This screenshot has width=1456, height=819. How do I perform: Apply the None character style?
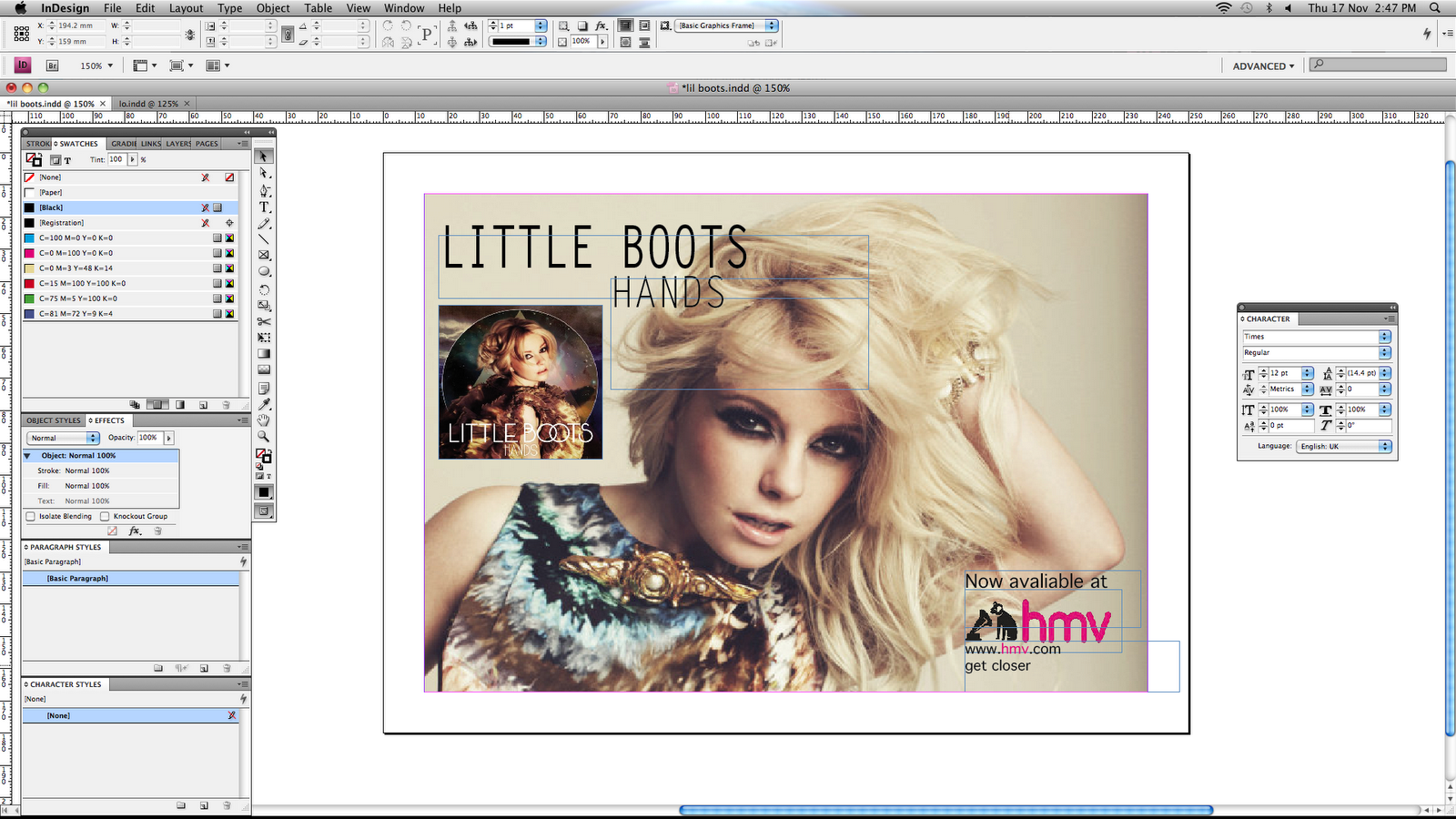(57, 715)
